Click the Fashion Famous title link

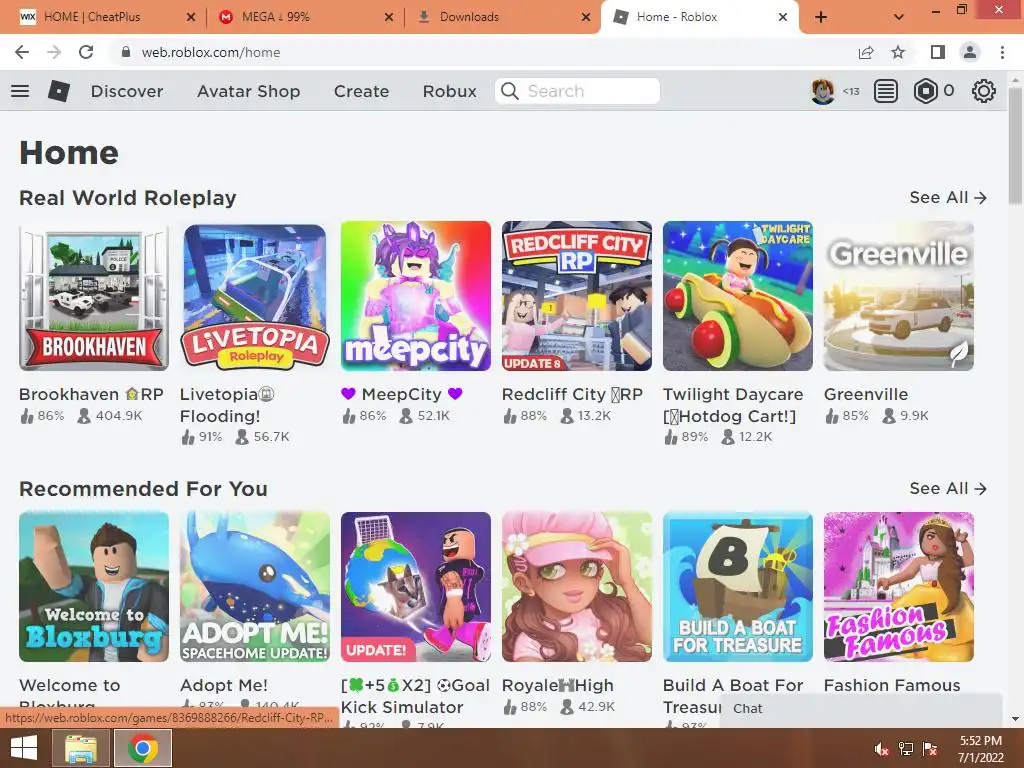pyautogui.click(x=892, y=685)
